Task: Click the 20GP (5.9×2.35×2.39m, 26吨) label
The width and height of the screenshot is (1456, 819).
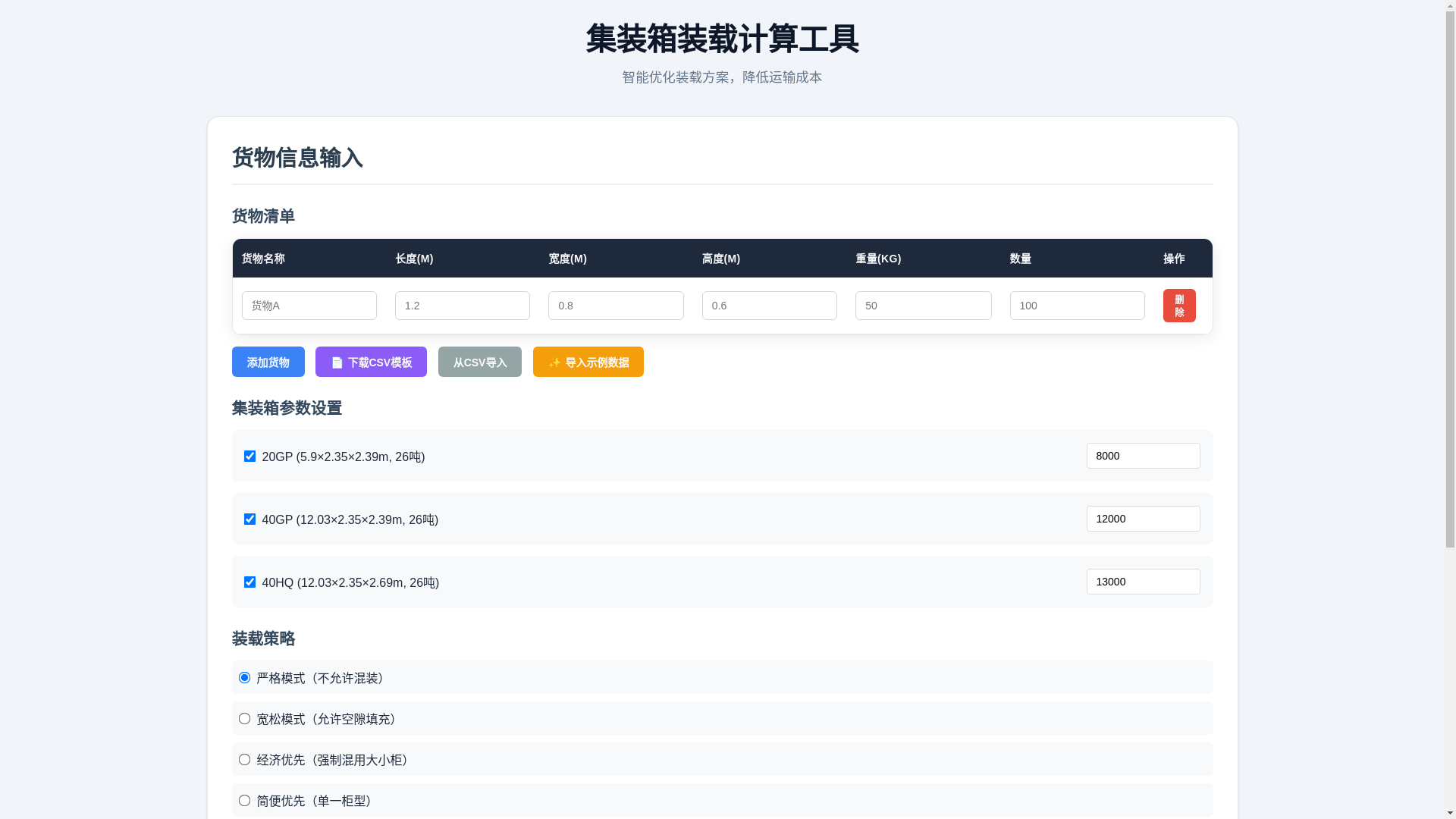Action: point(344,457)
